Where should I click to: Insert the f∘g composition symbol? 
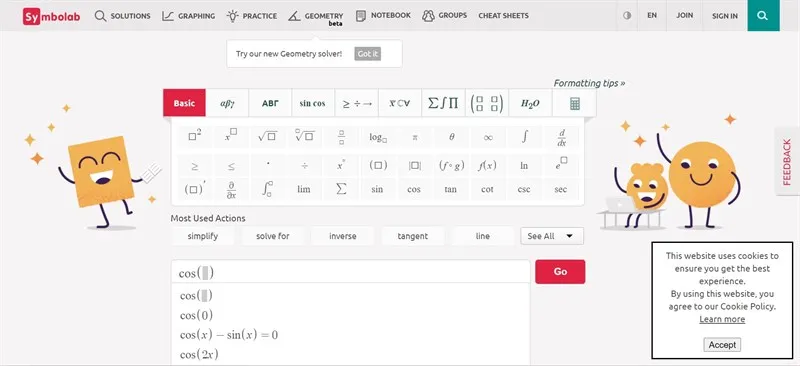451,166
